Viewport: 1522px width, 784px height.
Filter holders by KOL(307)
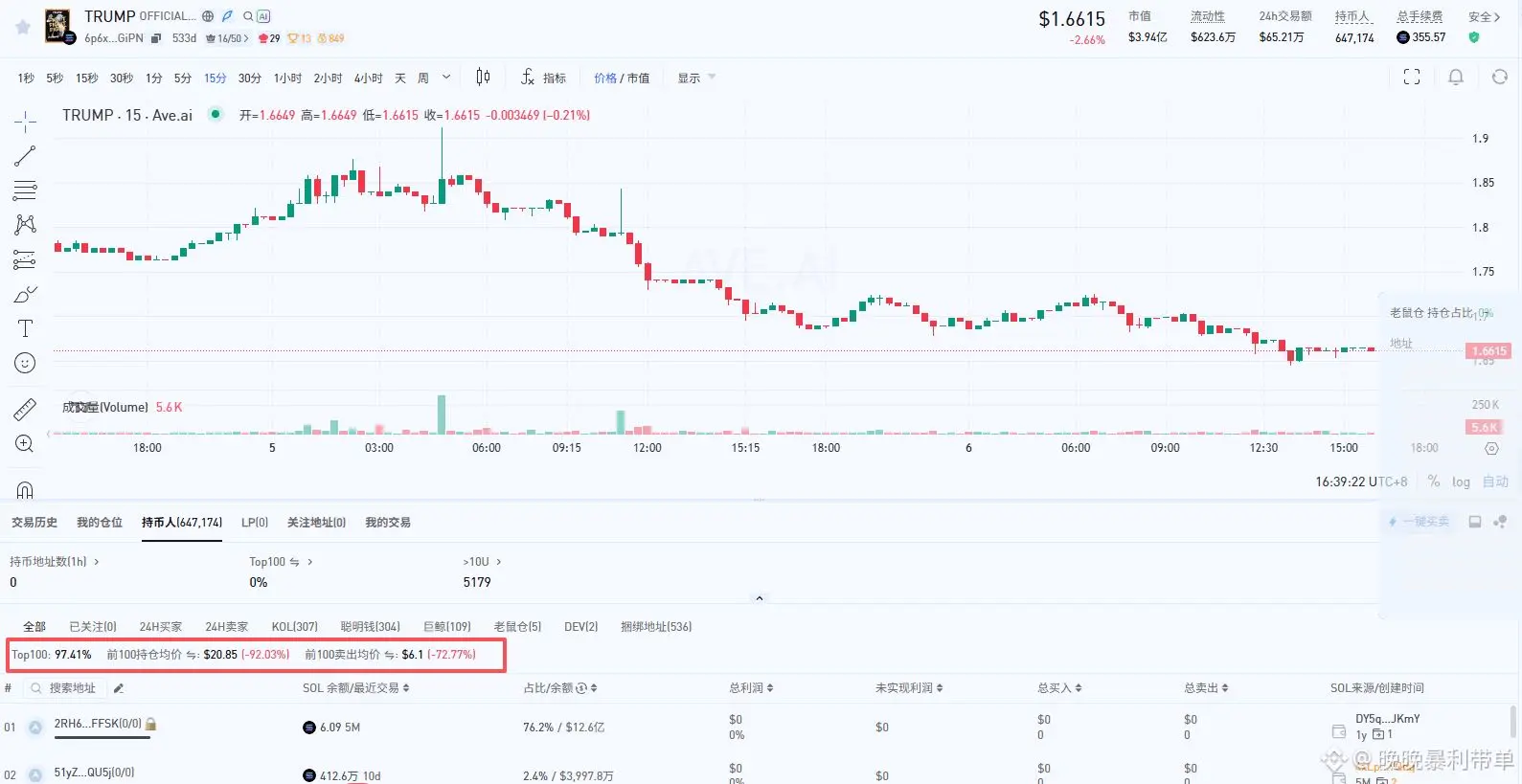tap(294, 627)
